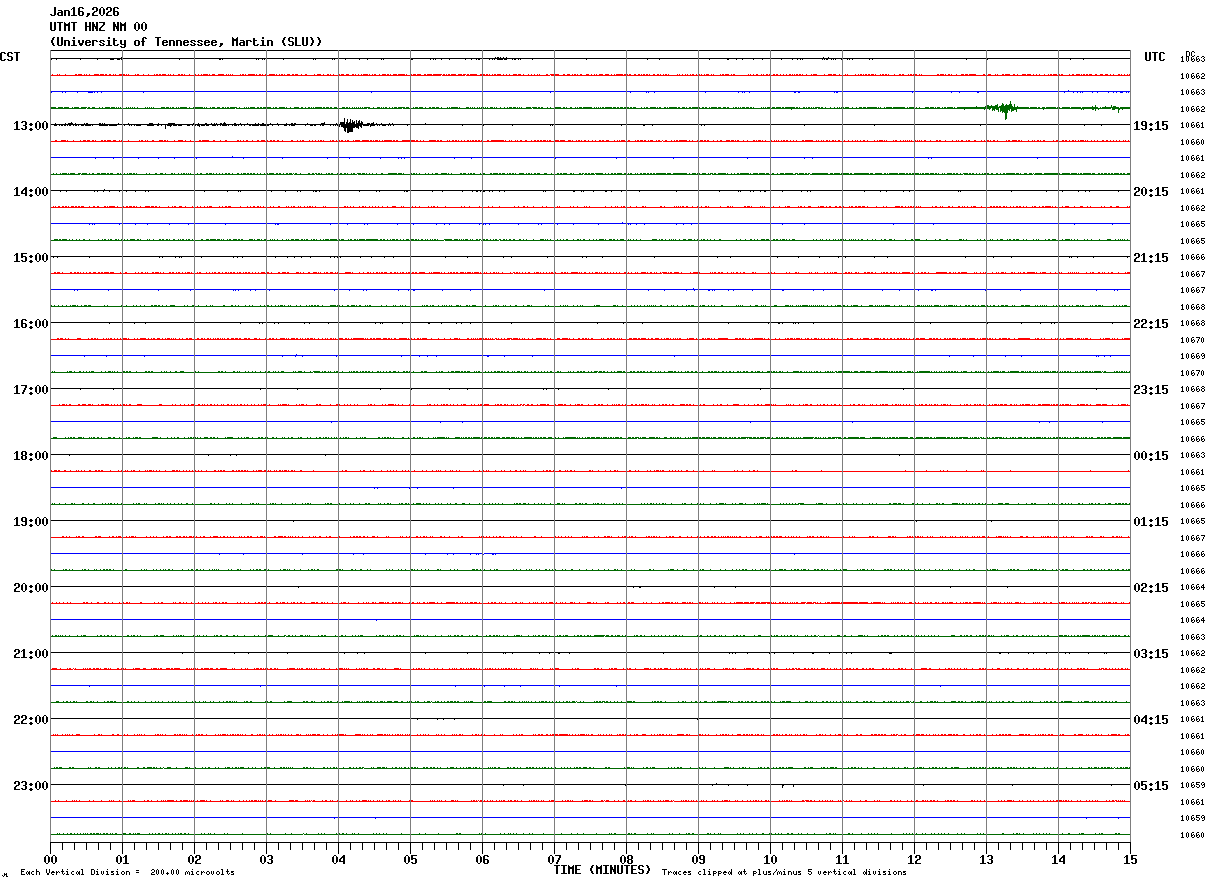Click minute tick 01 on time axis
1210x886 pixels.
click(122, 859)
